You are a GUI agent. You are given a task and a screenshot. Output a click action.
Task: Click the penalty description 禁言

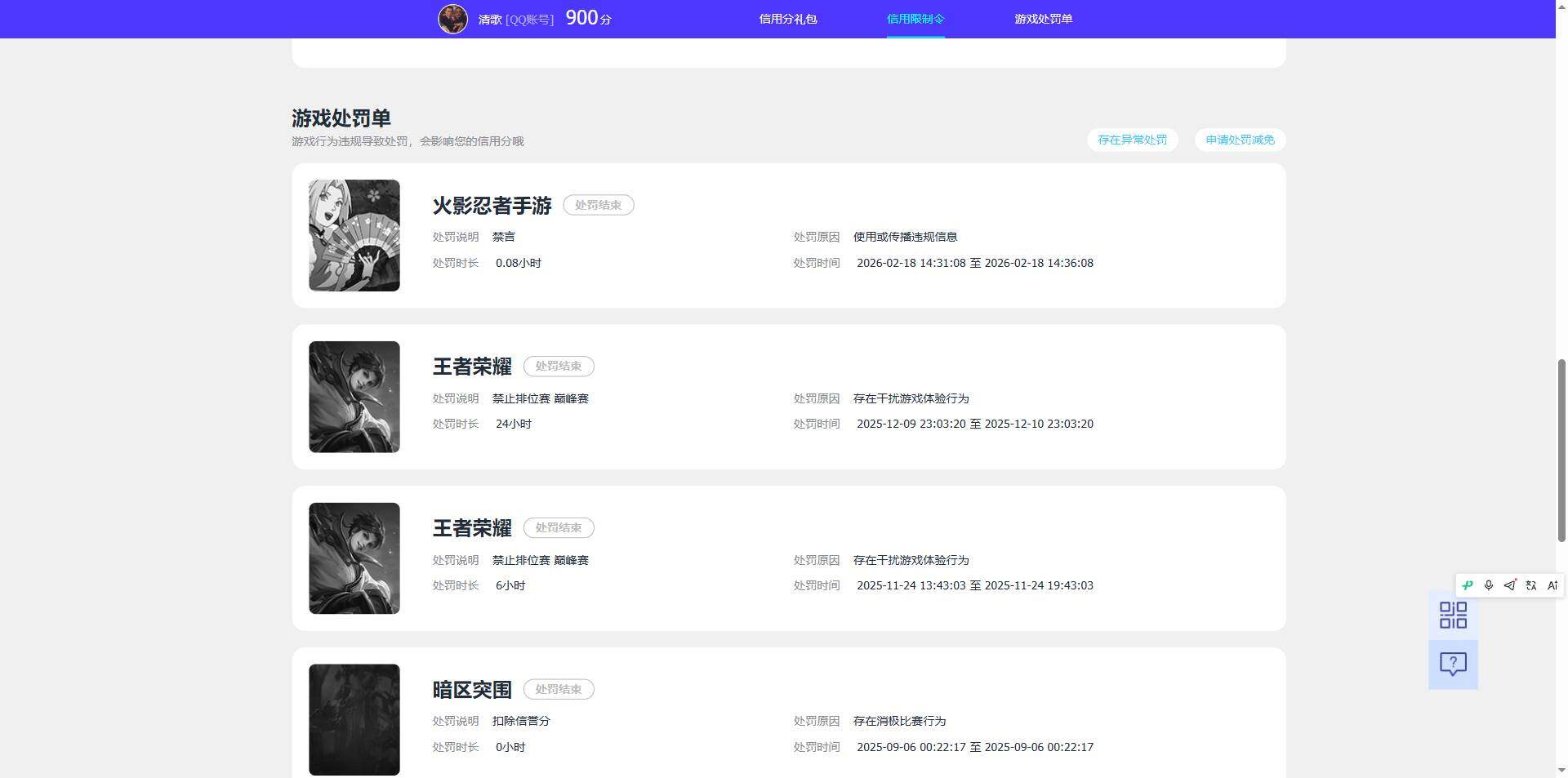coord(503,237)
